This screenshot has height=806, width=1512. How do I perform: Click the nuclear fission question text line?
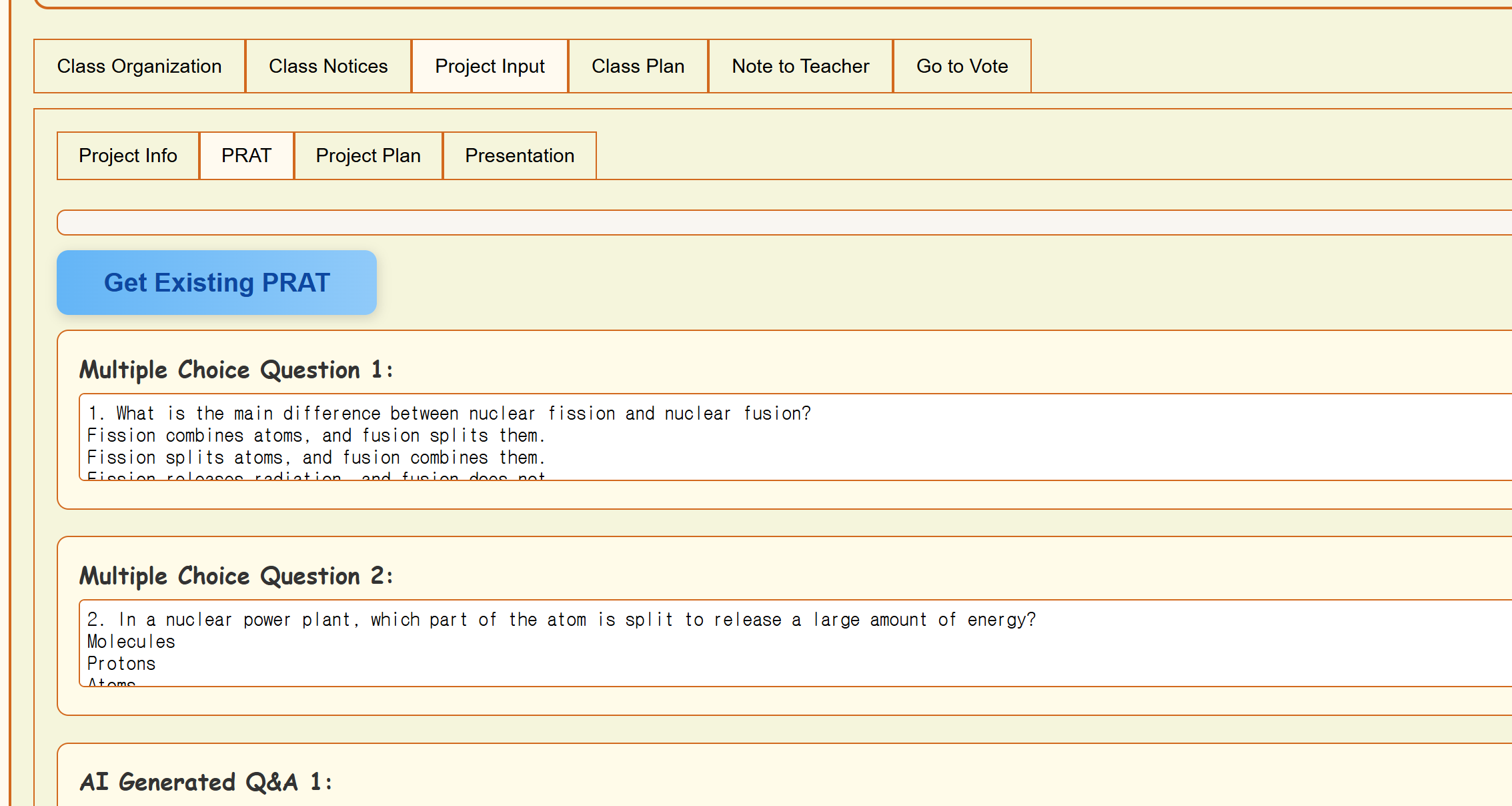(x=450, y=414)
